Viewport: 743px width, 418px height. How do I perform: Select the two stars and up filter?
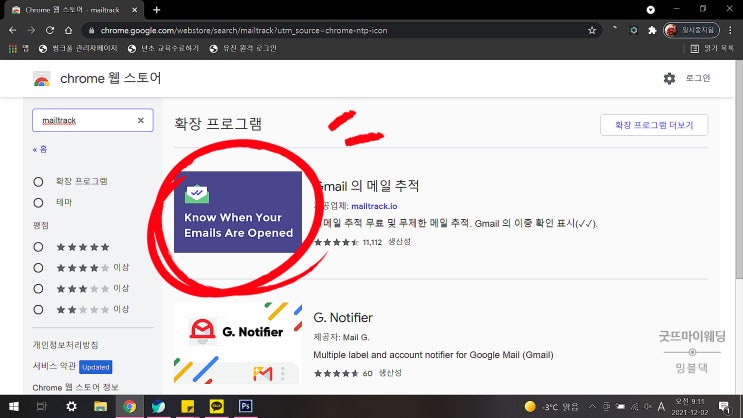(x=38, y=309)
